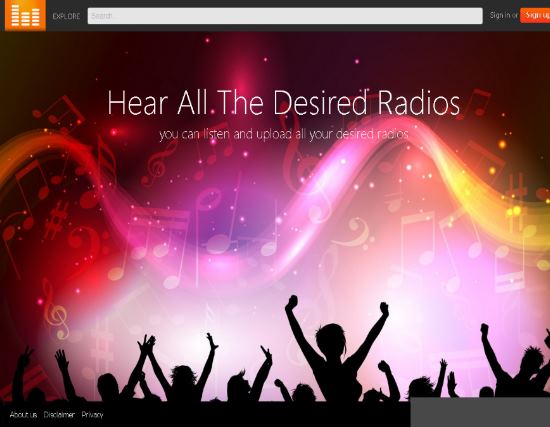The width and height of the screenshot is (550, 427).
Task: Click the 'Hear All The Desired Radios' headline
Action: click(x=283, y=102)
